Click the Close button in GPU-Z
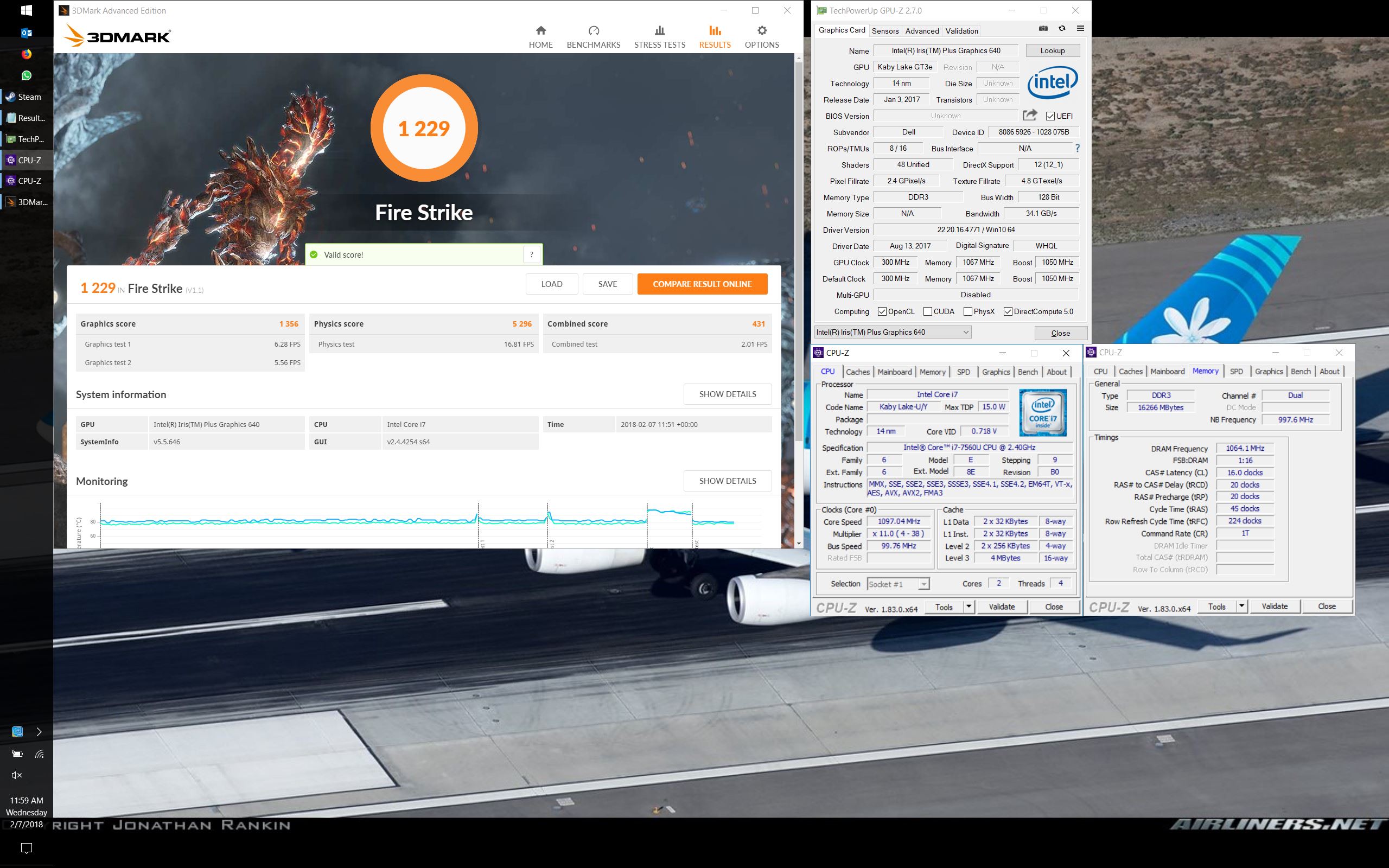Screen dimensions: 1389x868 [1060, 333]
